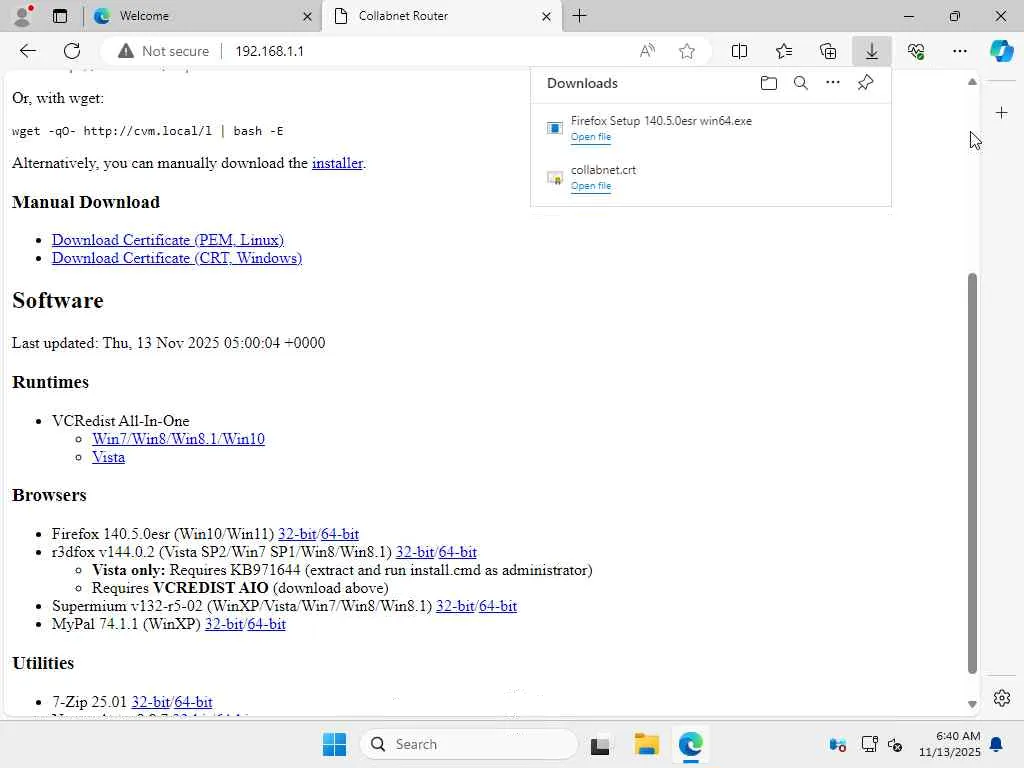The height and width of the screenshot is (768, 1024).
Task: Click the collabnet.crt file icon
Action: click(x=554, y=177)
